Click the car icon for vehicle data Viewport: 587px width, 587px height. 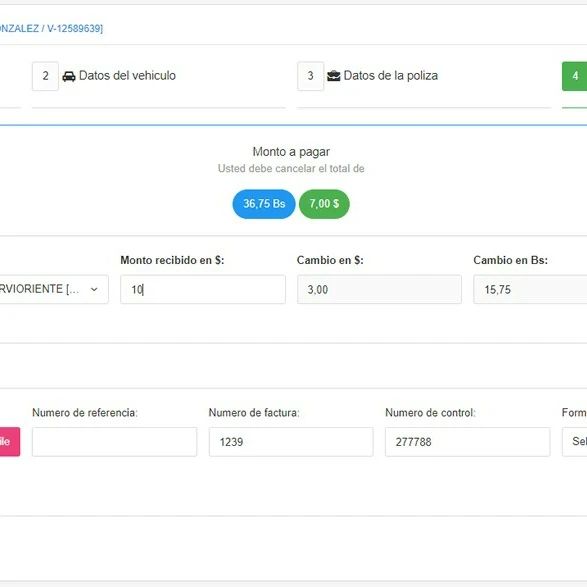[x=69, y=76]
